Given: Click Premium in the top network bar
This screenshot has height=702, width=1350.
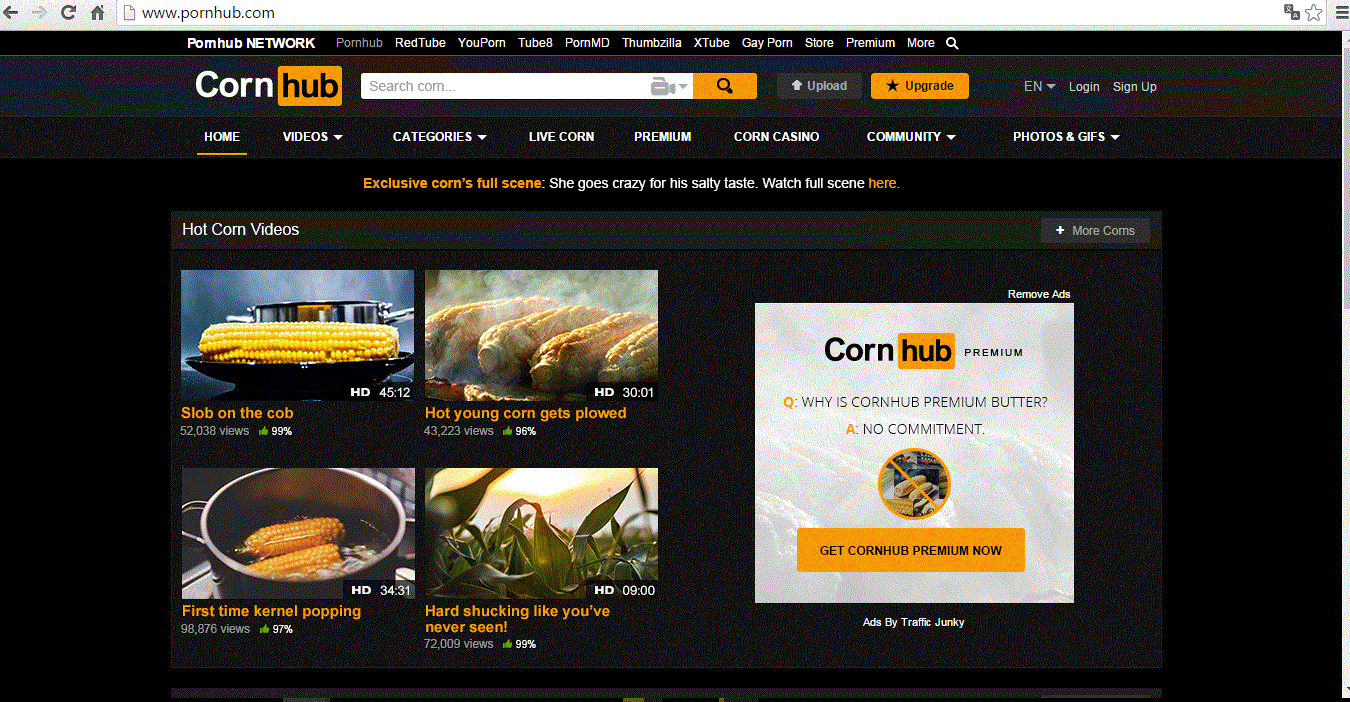Looking at the screenshot, I should (870, 43).
